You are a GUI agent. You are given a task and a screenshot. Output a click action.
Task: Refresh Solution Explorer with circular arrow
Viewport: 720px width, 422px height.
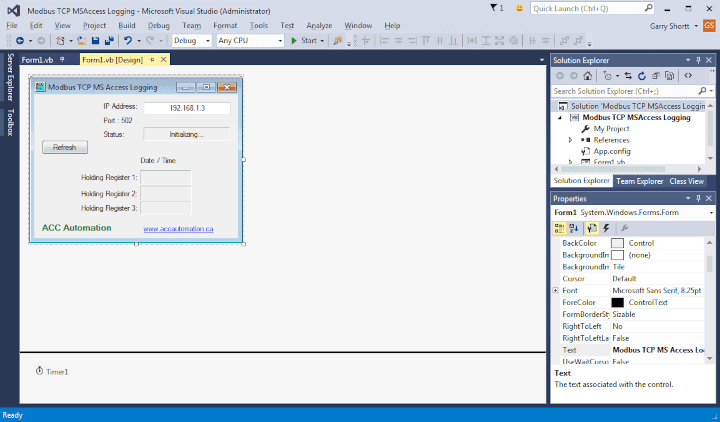(x=642, y=76)
